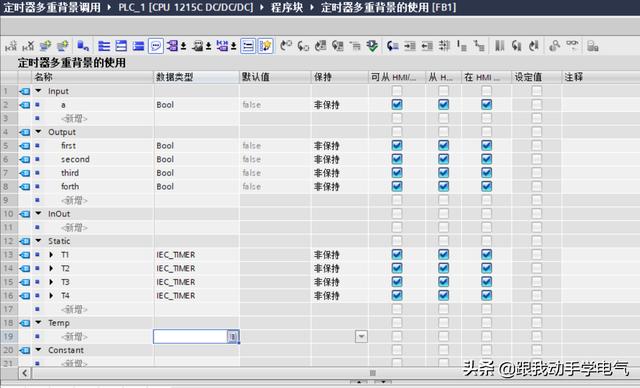Click breadcrumb 定时器多重背景的使用 [FB1]
The height and width of the screenshot is (388, 640).
coord(388,7)
